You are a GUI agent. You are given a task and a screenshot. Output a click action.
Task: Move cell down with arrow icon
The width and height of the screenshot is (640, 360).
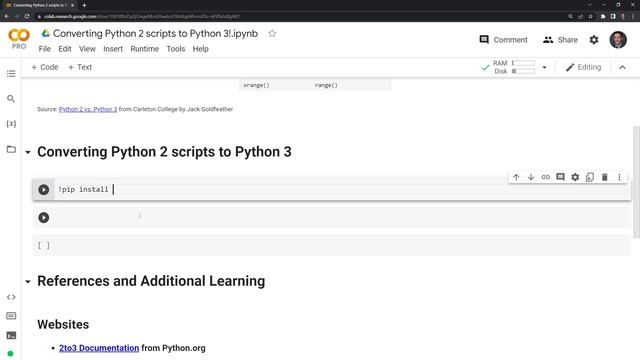pos(531,177)
